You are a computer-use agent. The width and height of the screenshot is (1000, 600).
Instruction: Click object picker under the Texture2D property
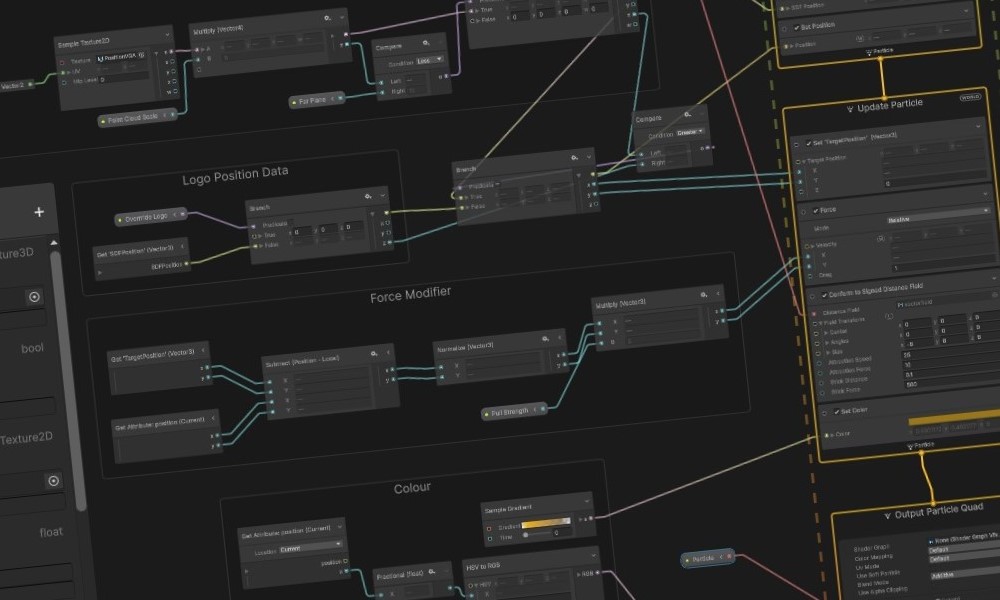pyautogui.click(x=54, y=481)
